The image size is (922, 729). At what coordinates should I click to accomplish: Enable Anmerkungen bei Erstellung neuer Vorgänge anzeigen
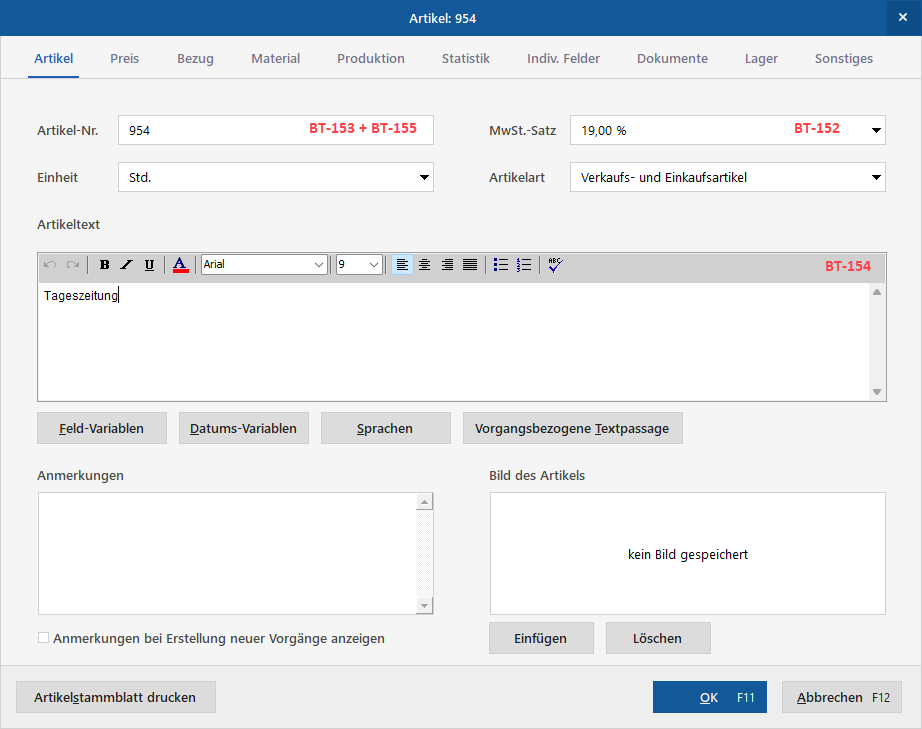[x=44, y=638]
